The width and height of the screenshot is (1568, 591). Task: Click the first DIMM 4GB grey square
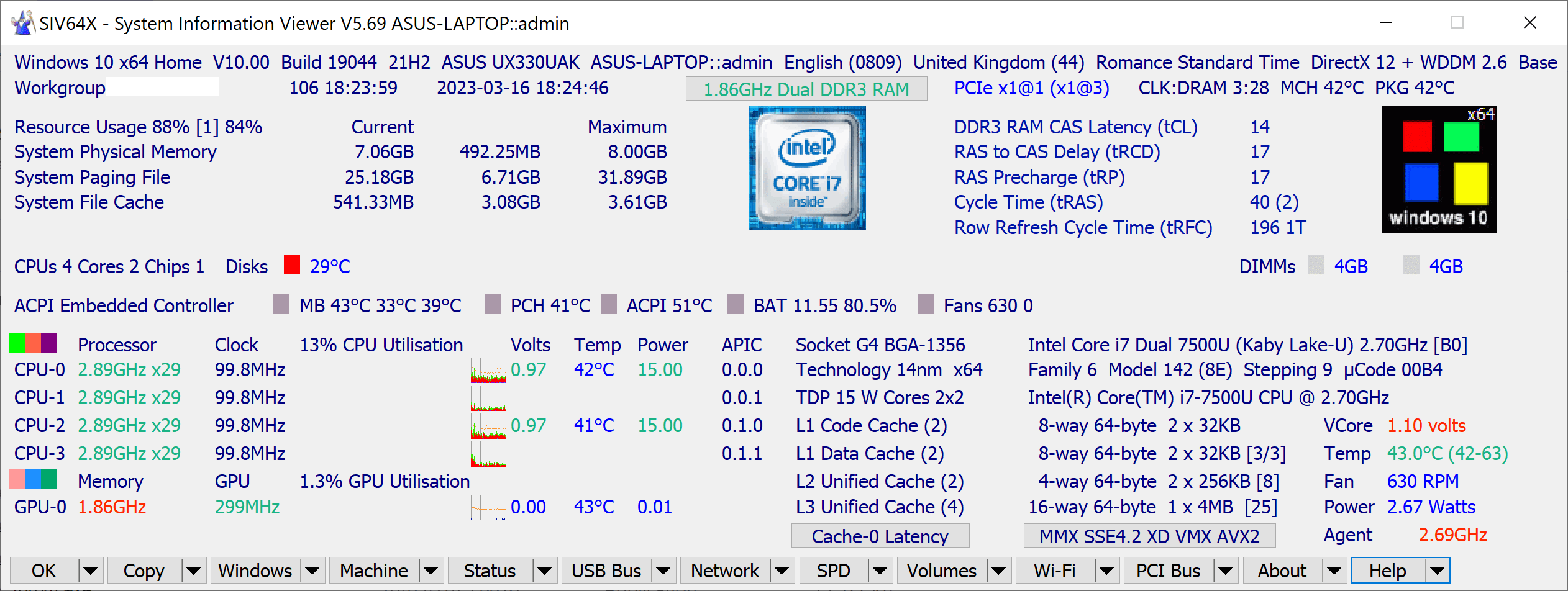point(1316,264)
